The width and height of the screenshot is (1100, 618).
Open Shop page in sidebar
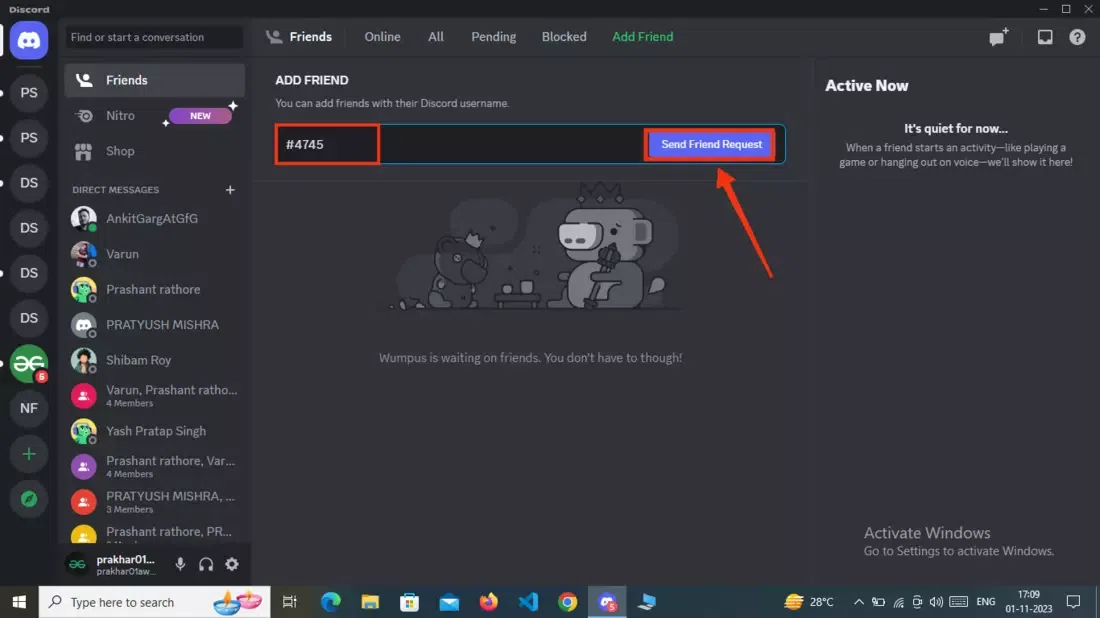(x=154, y=151)
